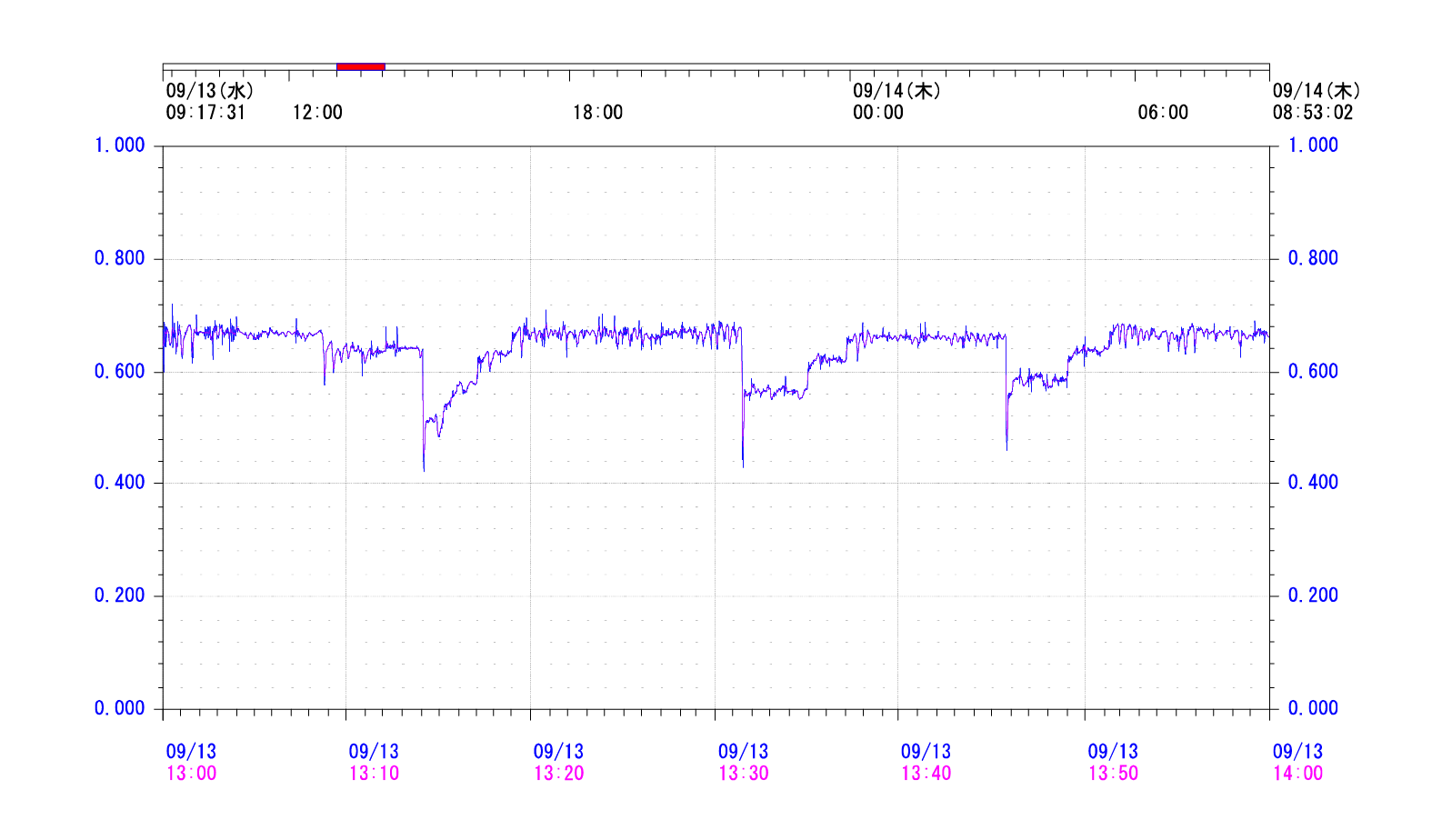Click the 13:30 x-axis time label
1452x840 pixels.
point(744,774)
